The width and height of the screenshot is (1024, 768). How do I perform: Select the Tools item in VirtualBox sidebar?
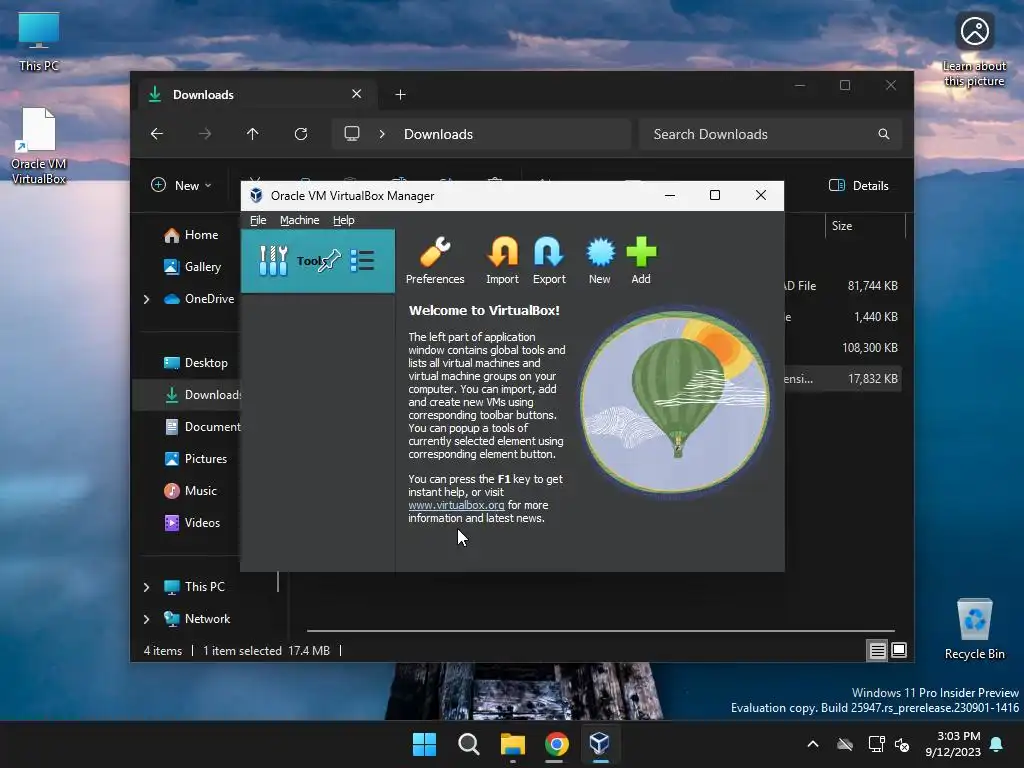317,261
